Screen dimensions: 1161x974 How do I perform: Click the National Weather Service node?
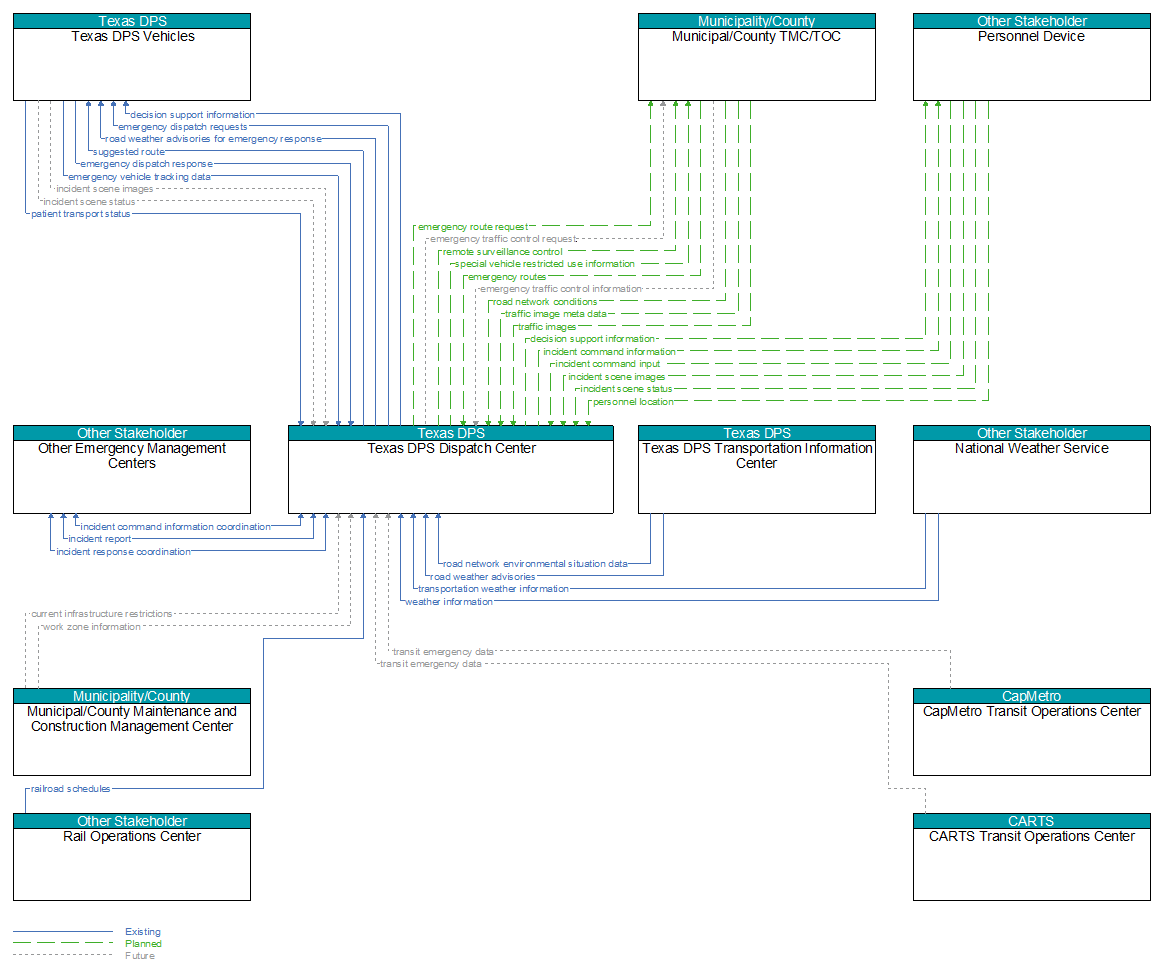coord(1031,470)
